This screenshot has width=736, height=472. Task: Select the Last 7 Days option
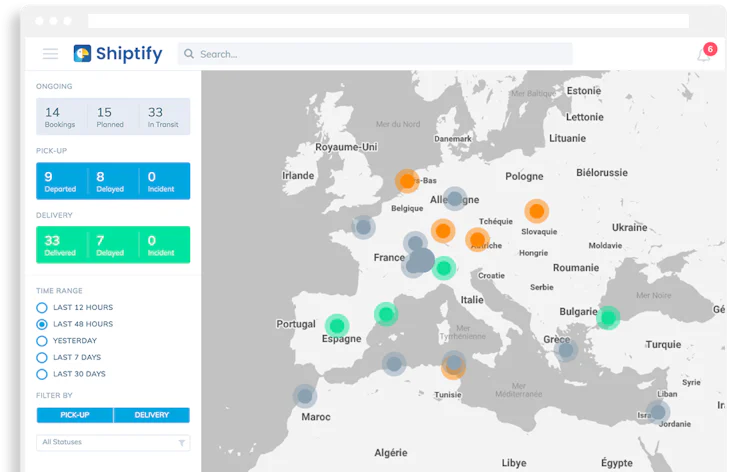pyautogui.click(x=42, y=357)
